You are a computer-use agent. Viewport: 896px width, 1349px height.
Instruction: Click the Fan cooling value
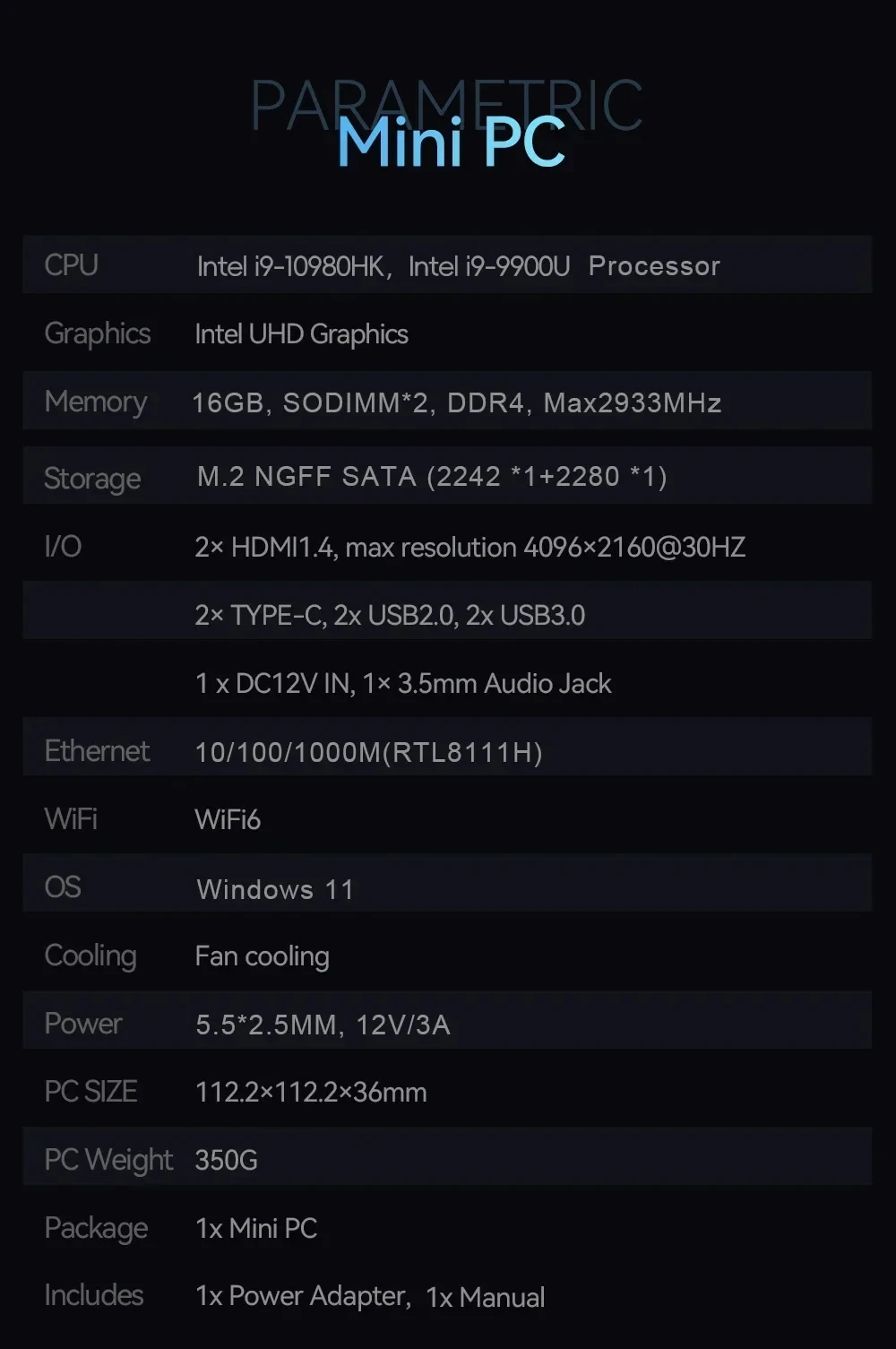(x=262, y=956)
